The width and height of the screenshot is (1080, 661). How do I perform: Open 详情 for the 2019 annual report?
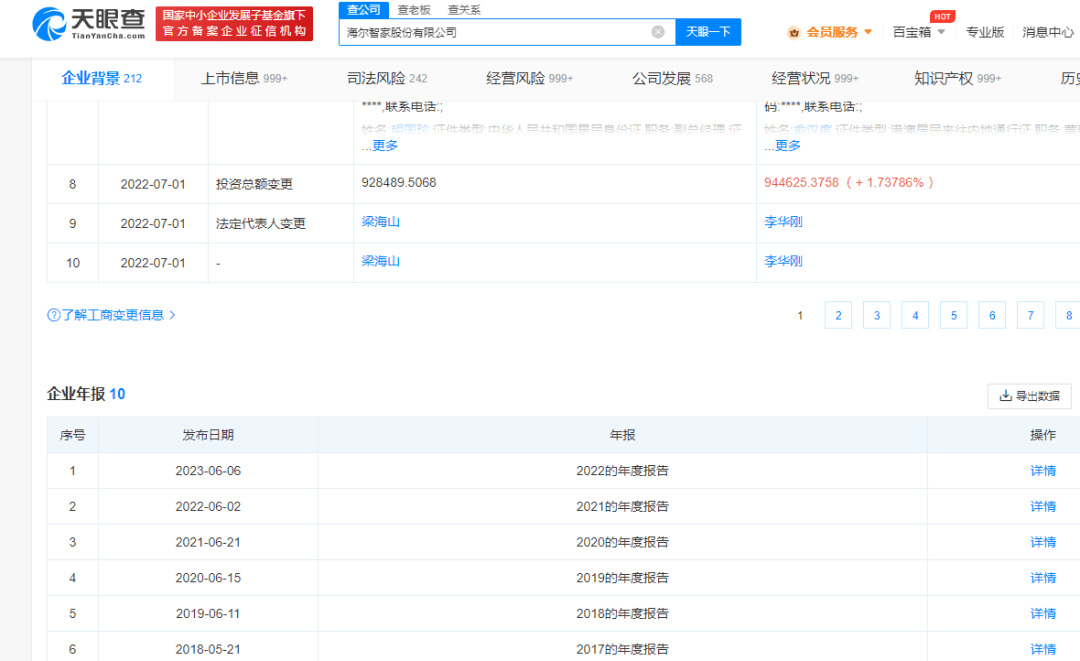tap(1043, 578)
